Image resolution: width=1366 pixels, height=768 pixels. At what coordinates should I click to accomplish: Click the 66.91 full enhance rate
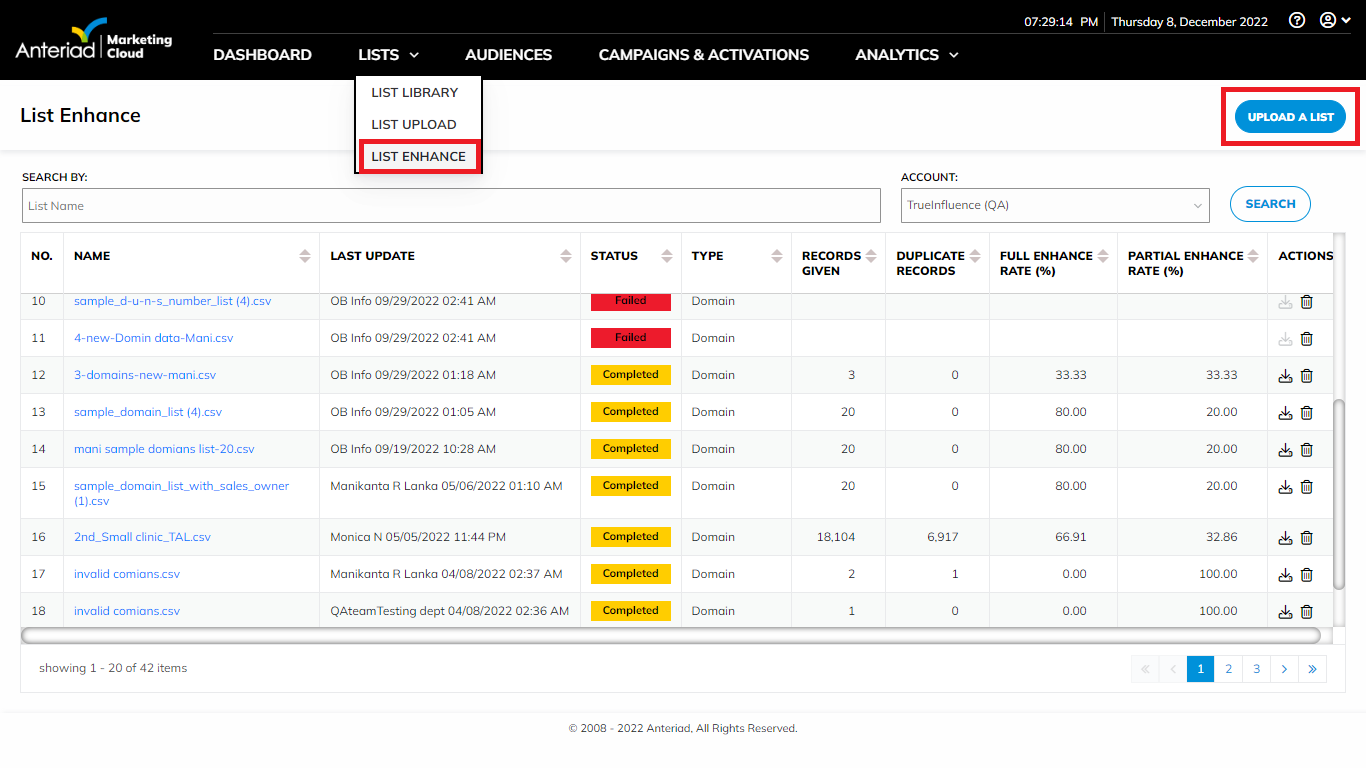click(1070, 537)
